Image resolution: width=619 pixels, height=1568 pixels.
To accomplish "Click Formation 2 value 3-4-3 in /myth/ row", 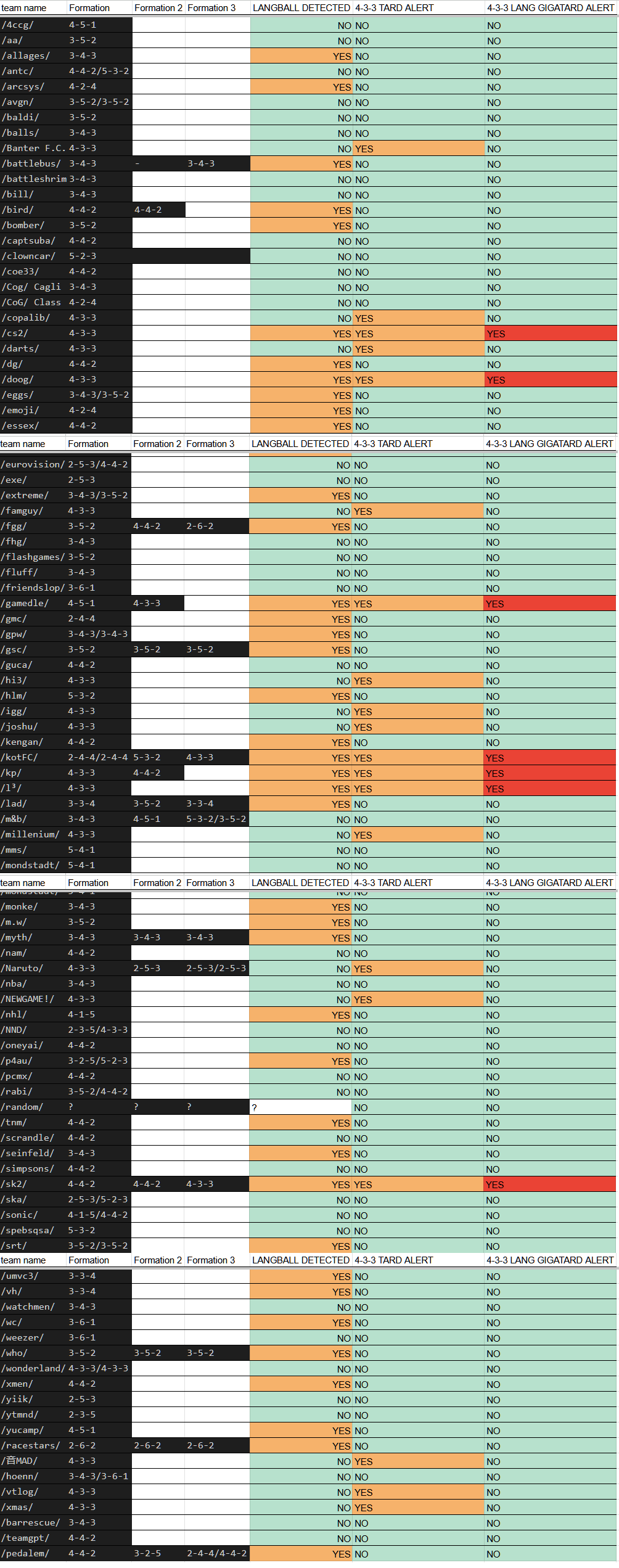I will 158,938.
